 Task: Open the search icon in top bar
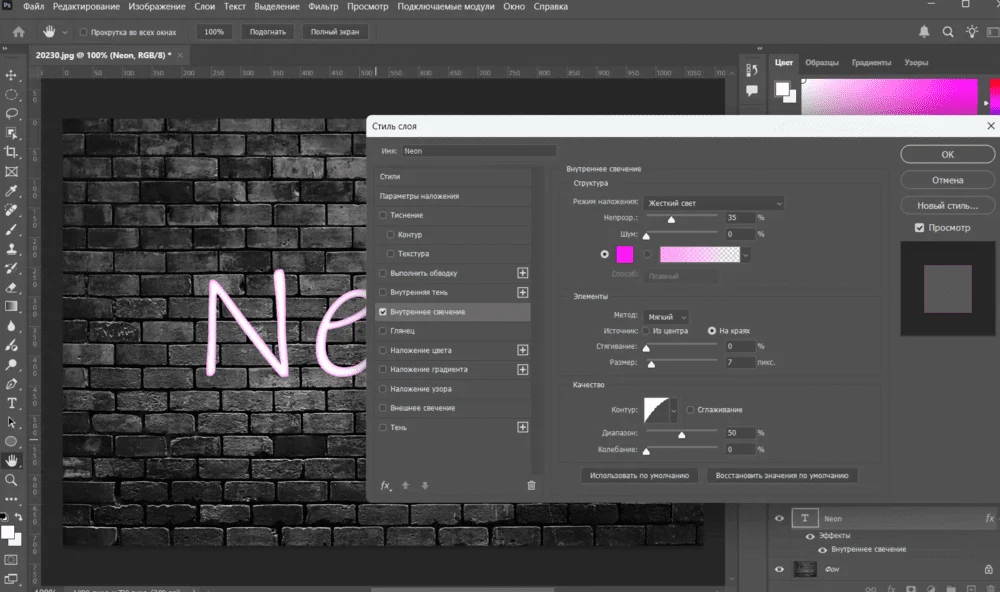tap(948, 32)
